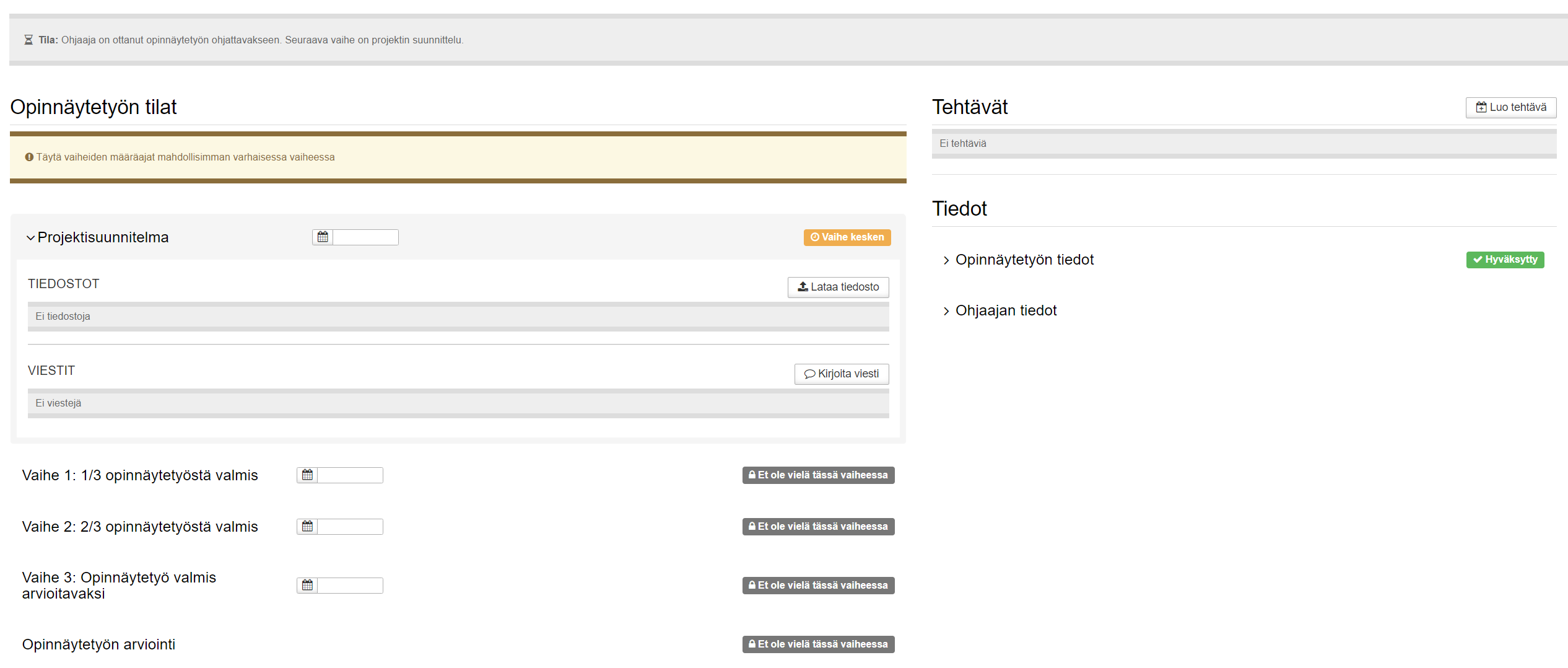Click the hourglass icon beside Tila

[x=28, y=40]
